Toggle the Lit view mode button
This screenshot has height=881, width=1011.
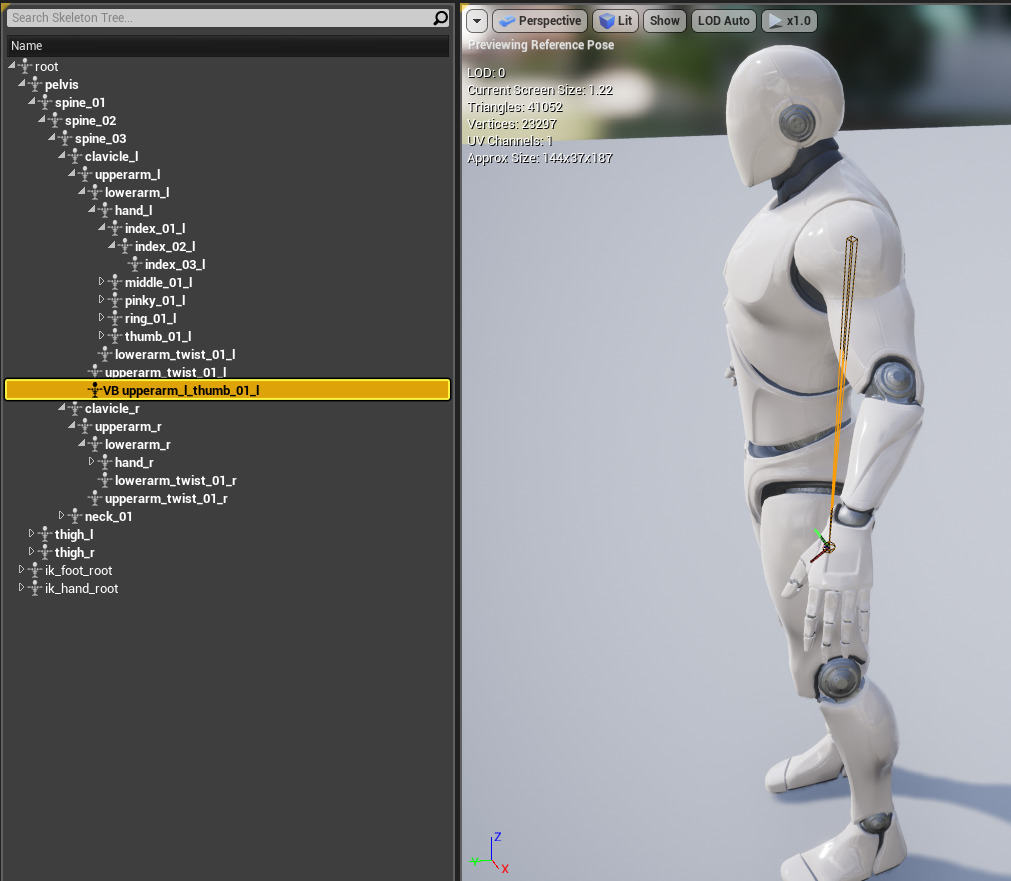pos(615,21)
